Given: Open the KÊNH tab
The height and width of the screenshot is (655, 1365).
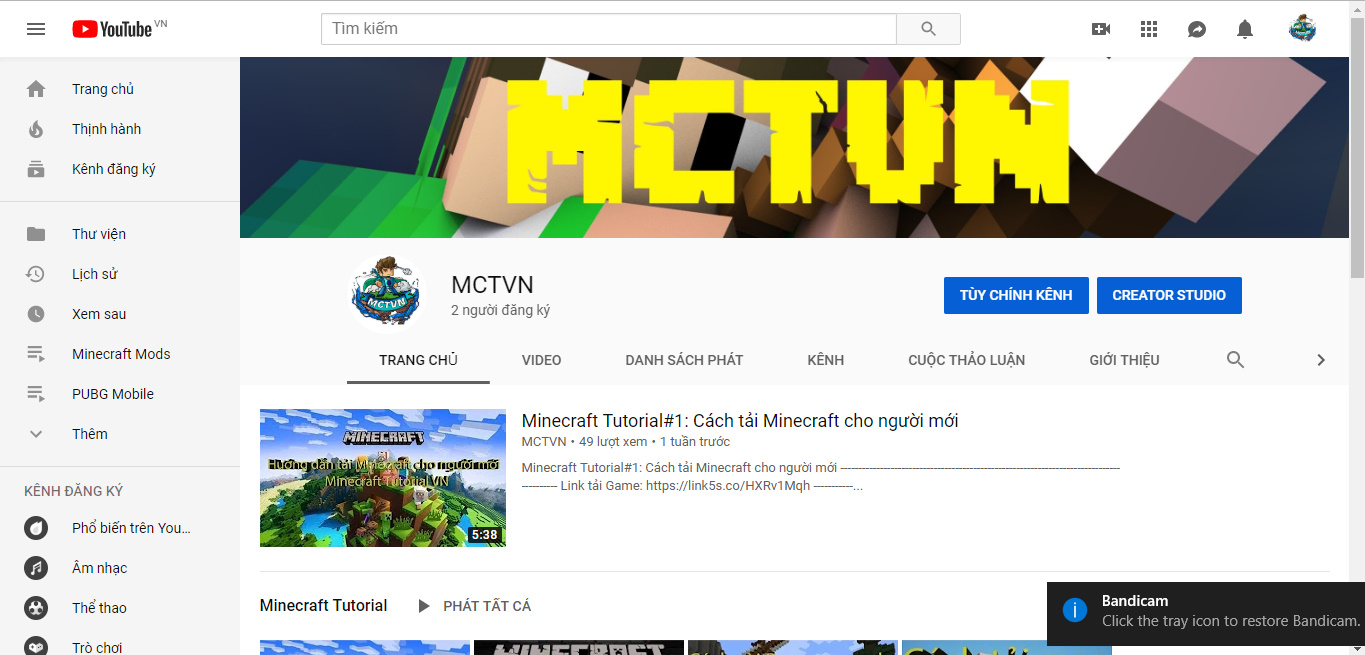Looking at the screenshot, I should click(x=826, y=360).
